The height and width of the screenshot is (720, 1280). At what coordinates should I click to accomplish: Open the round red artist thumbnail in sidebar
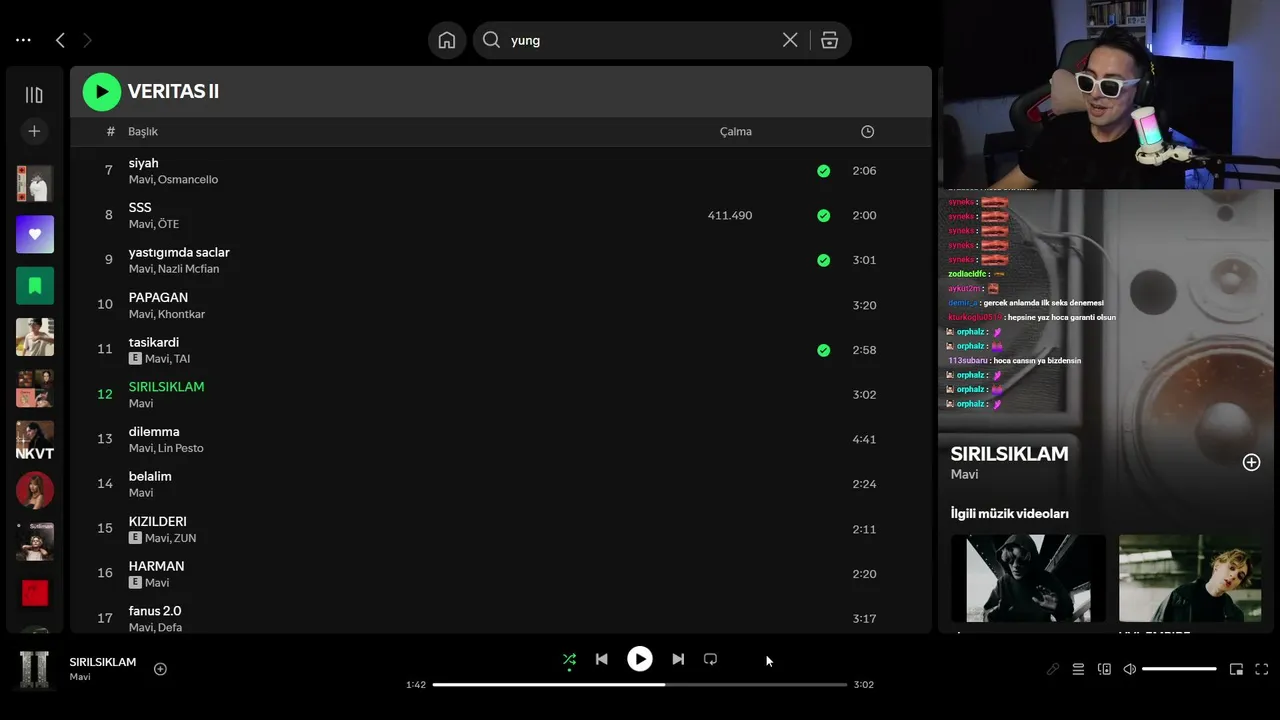click(x=35, y=491)
